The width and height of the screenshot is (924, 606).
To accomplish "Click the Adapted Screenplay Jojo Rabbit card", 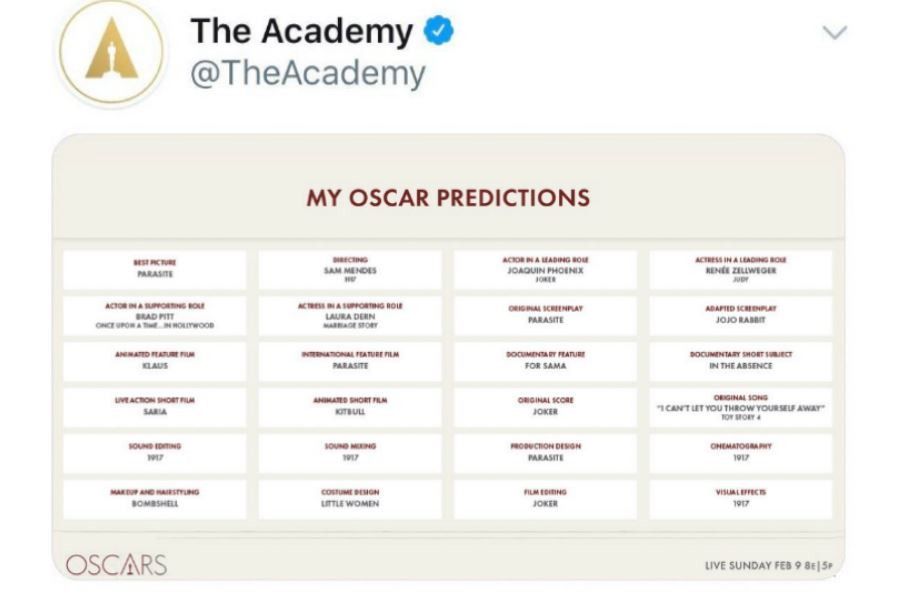I will [741, 315].
